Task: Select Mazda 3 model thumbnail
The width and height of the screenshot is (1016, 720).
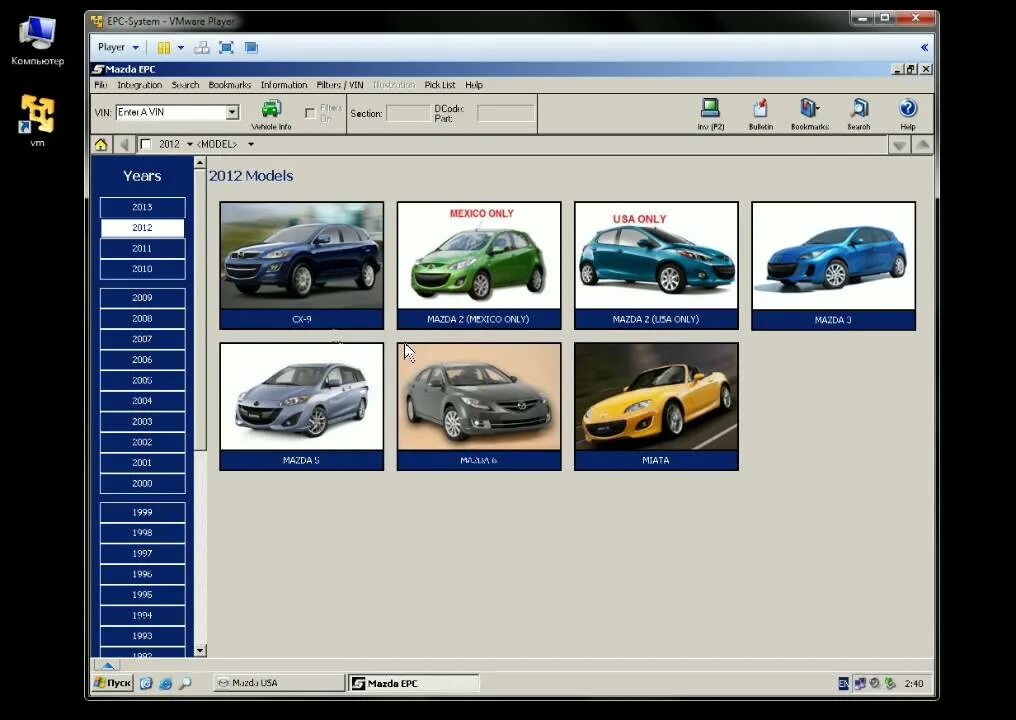Action: tap(833, 265)
